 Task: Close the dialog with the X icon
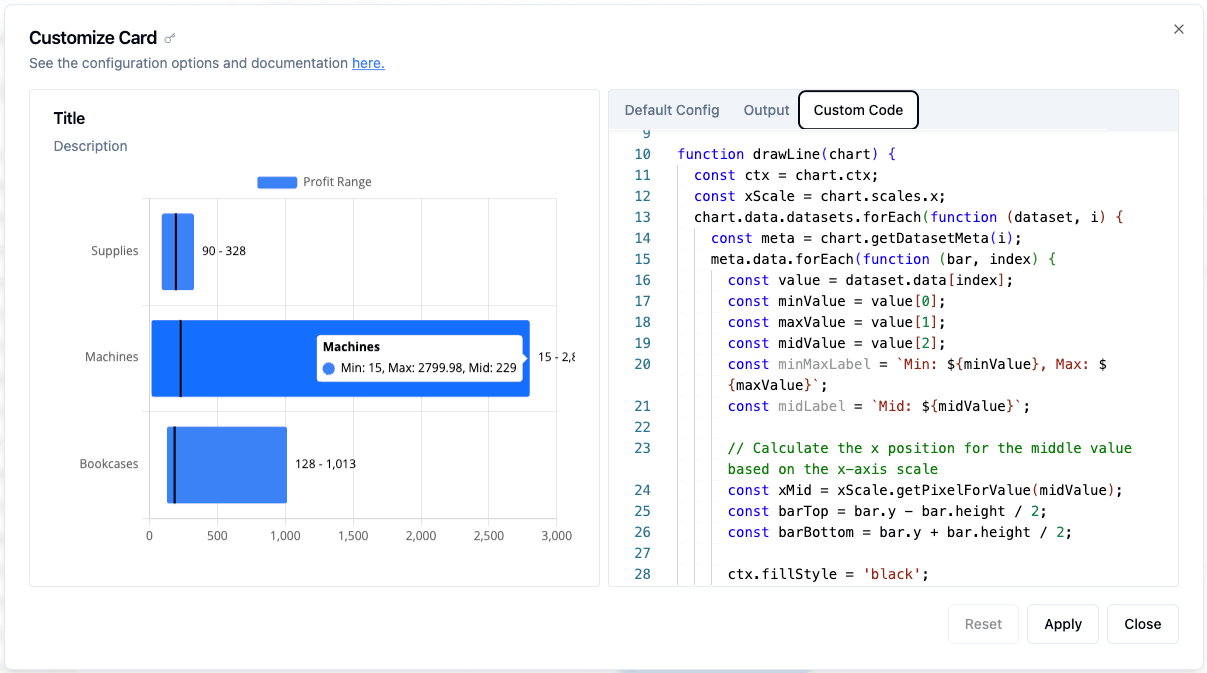coord(1179,29)
